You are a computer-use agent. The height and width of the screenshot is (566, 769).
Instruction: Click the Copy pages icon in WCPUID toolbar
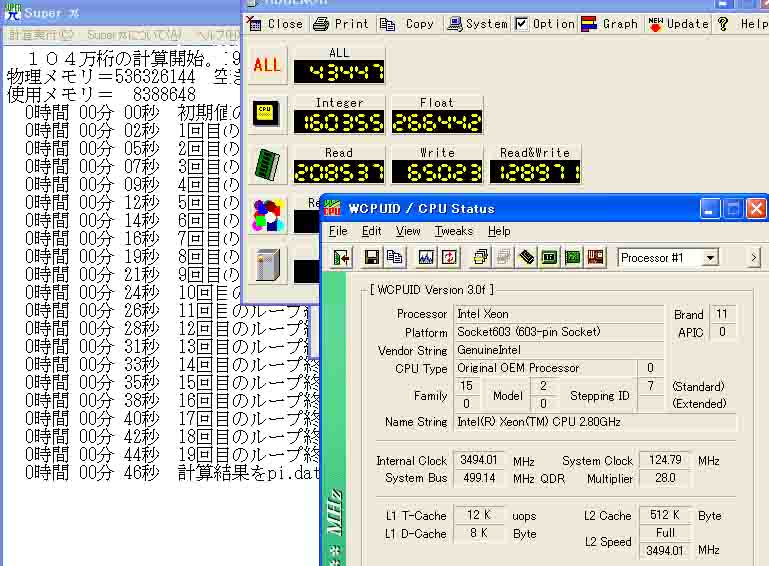click(395, 257)
